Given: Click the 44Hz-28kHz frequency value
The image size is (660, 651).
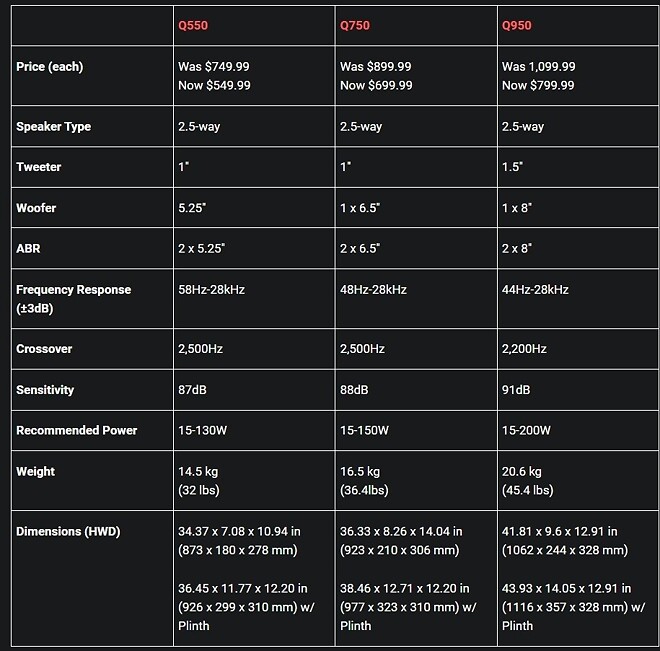Looking at the screenshot, I should click(535, 290).
